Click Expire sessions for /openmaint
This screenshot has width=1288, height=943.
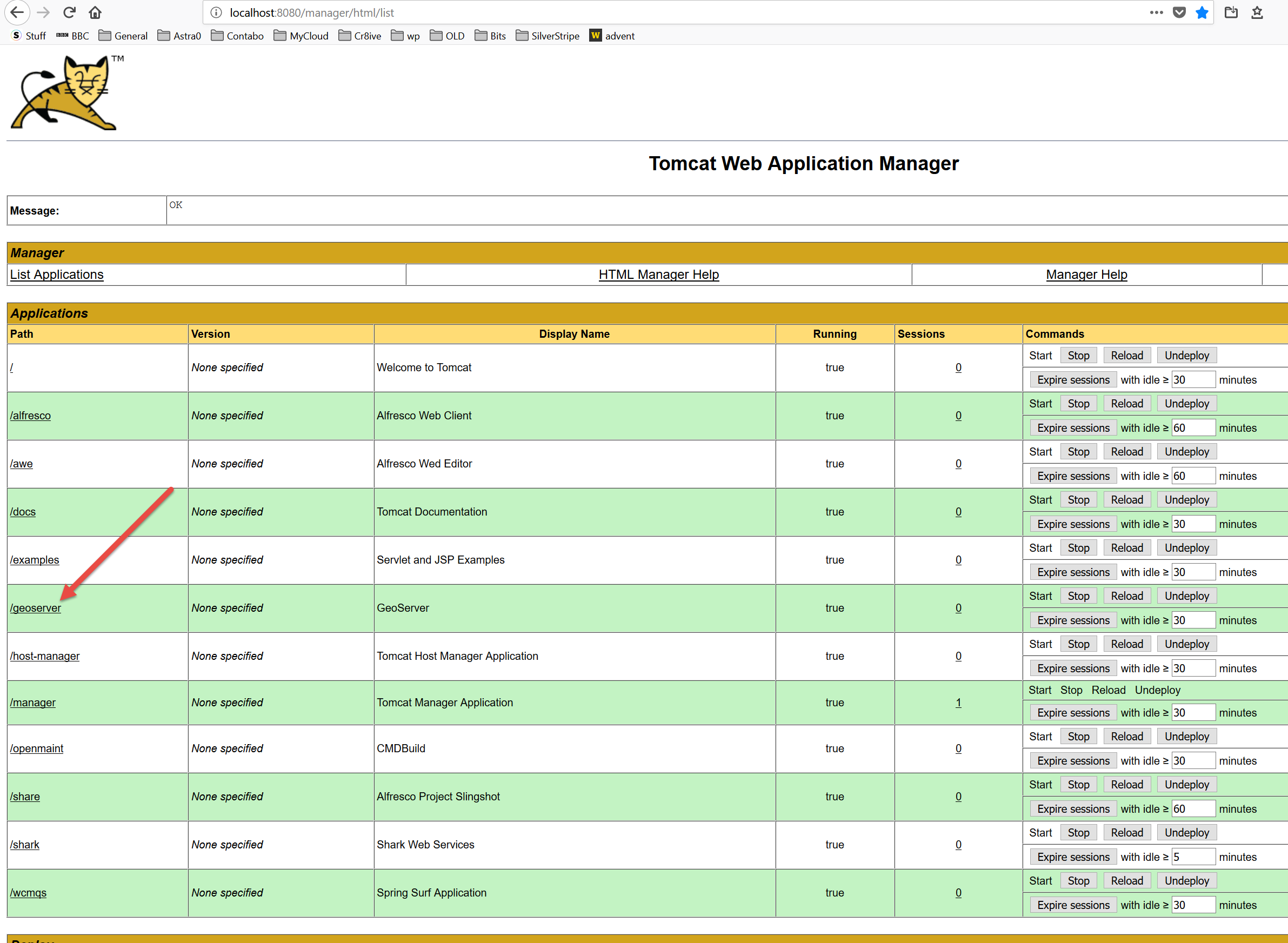coord(1073,761)
